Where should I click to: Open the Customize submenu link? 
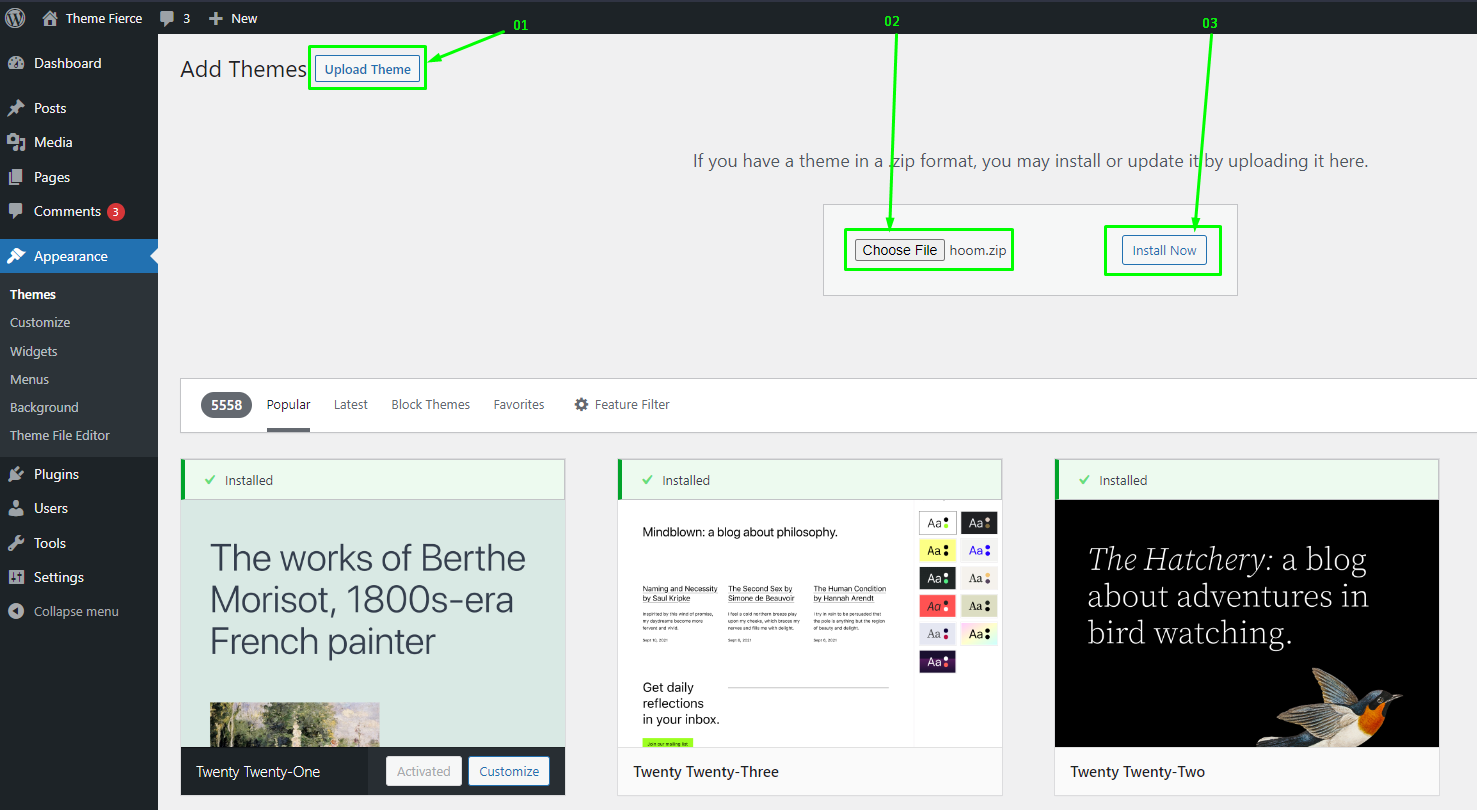tap(40, 322)
